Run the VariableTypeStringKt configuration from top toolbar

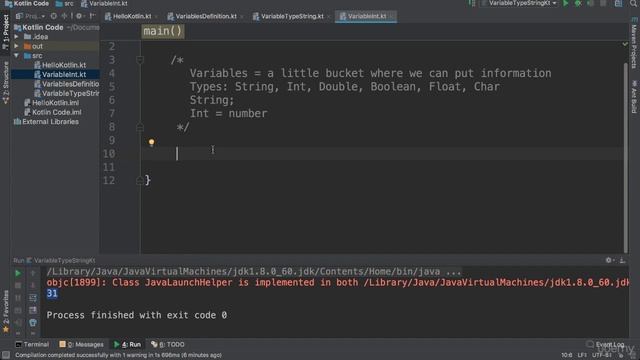(566, 3)
